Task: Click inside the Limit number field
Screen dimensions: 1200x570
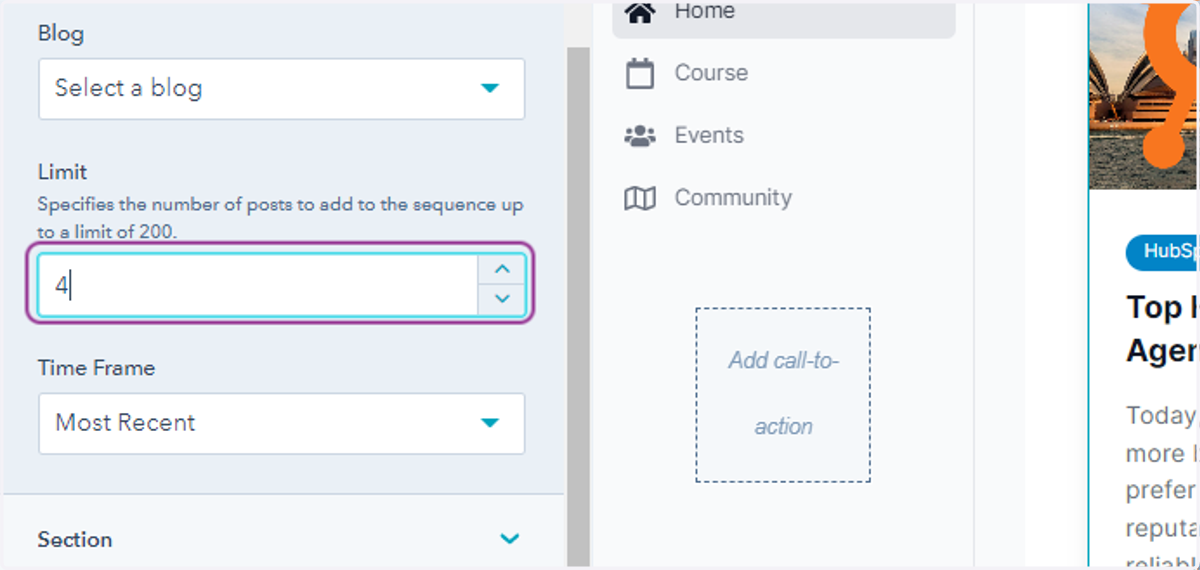Action: tap(258, 286)
